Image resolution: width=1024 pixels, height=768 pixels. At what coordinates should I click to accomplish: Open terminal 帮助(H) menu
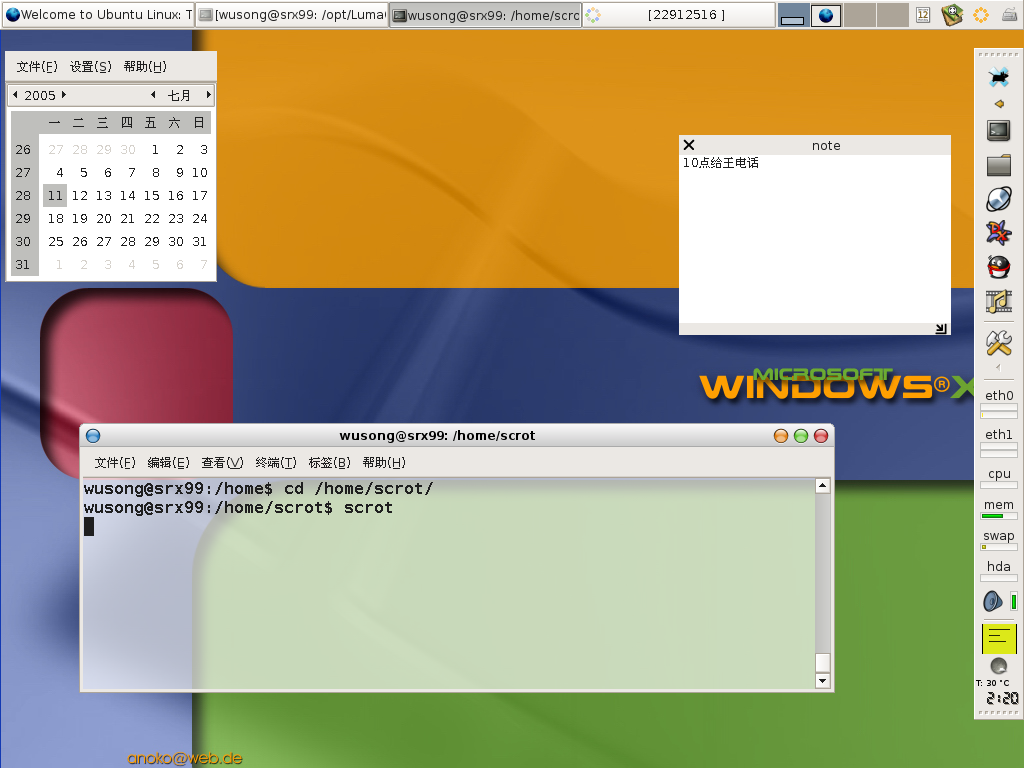click(384, 463)
